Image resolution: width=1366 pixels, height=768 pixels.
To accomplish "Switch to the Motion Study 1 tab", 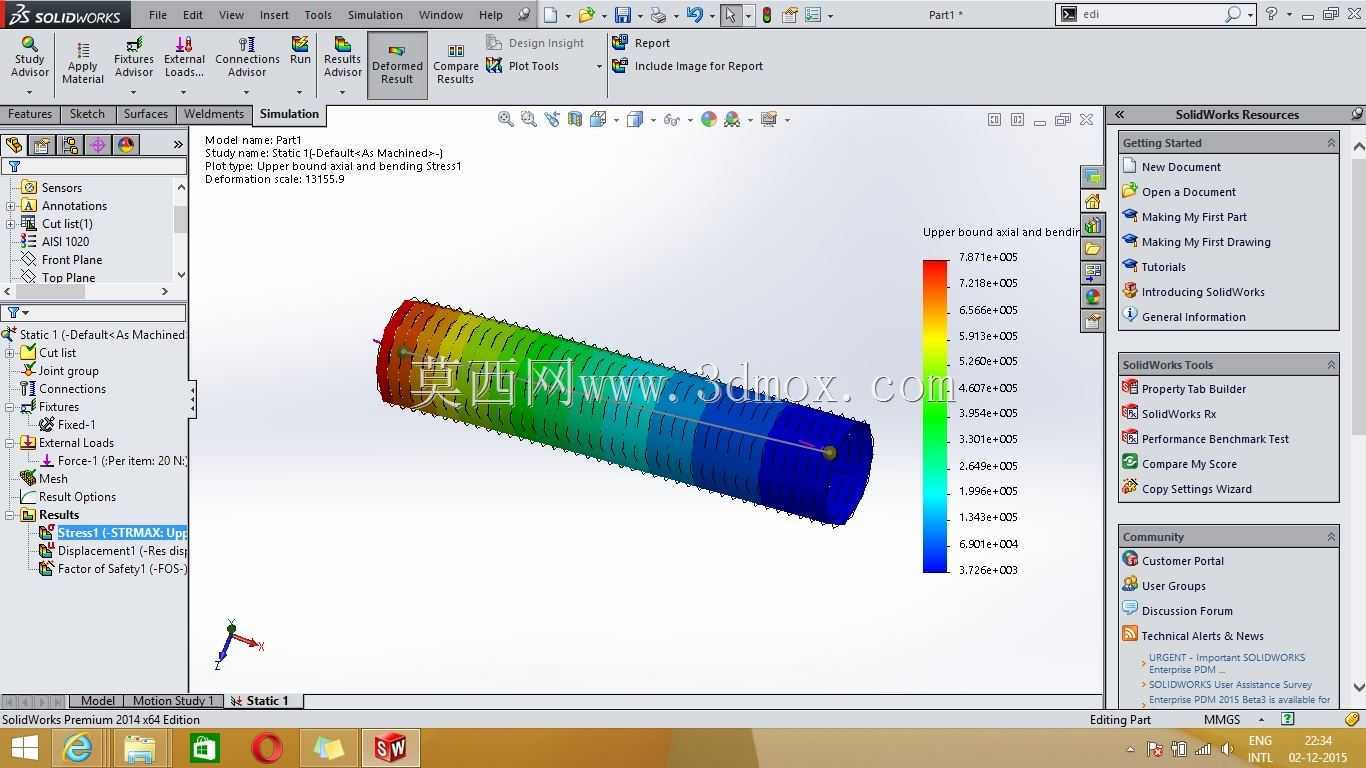I will pos(173,701).
